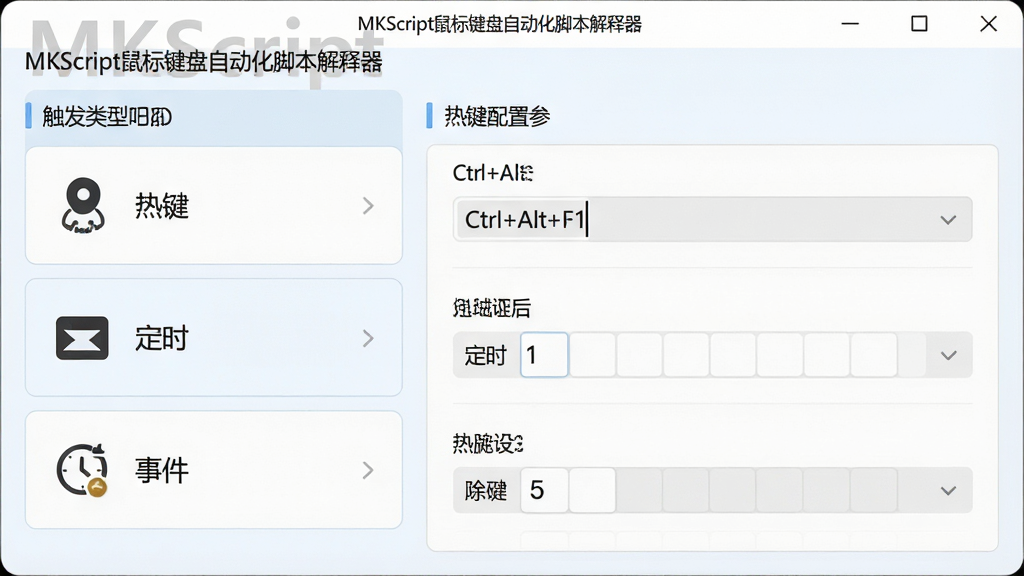Click the 除键 label in the bottom row
This screenshot has width=1024, height=576.
(486, 490)
